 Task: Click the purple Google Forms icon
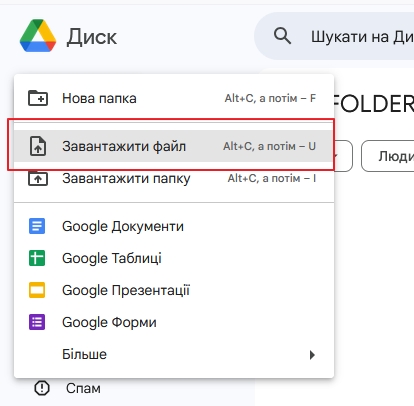[37, 322]
